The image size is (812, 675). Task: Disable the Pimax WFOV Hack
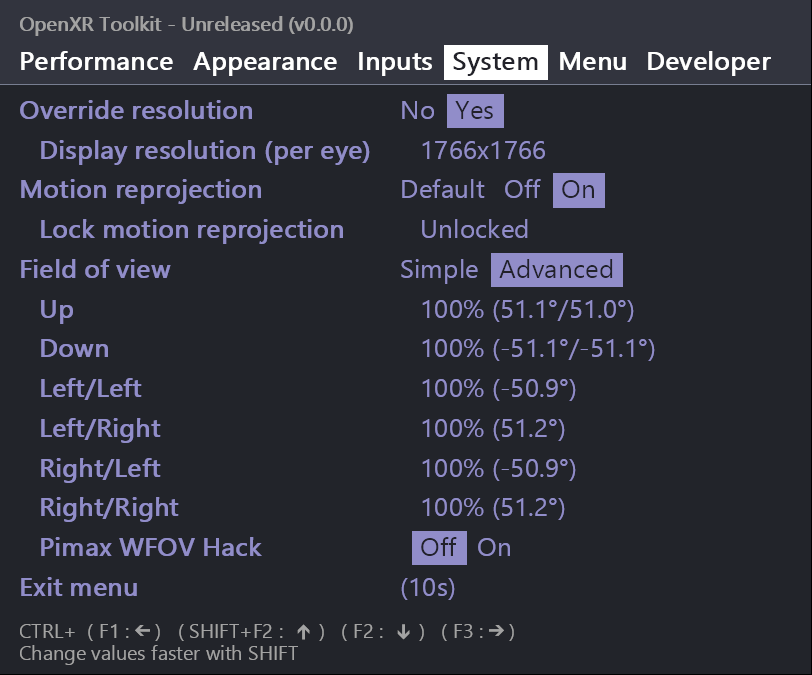pos(438,548)
